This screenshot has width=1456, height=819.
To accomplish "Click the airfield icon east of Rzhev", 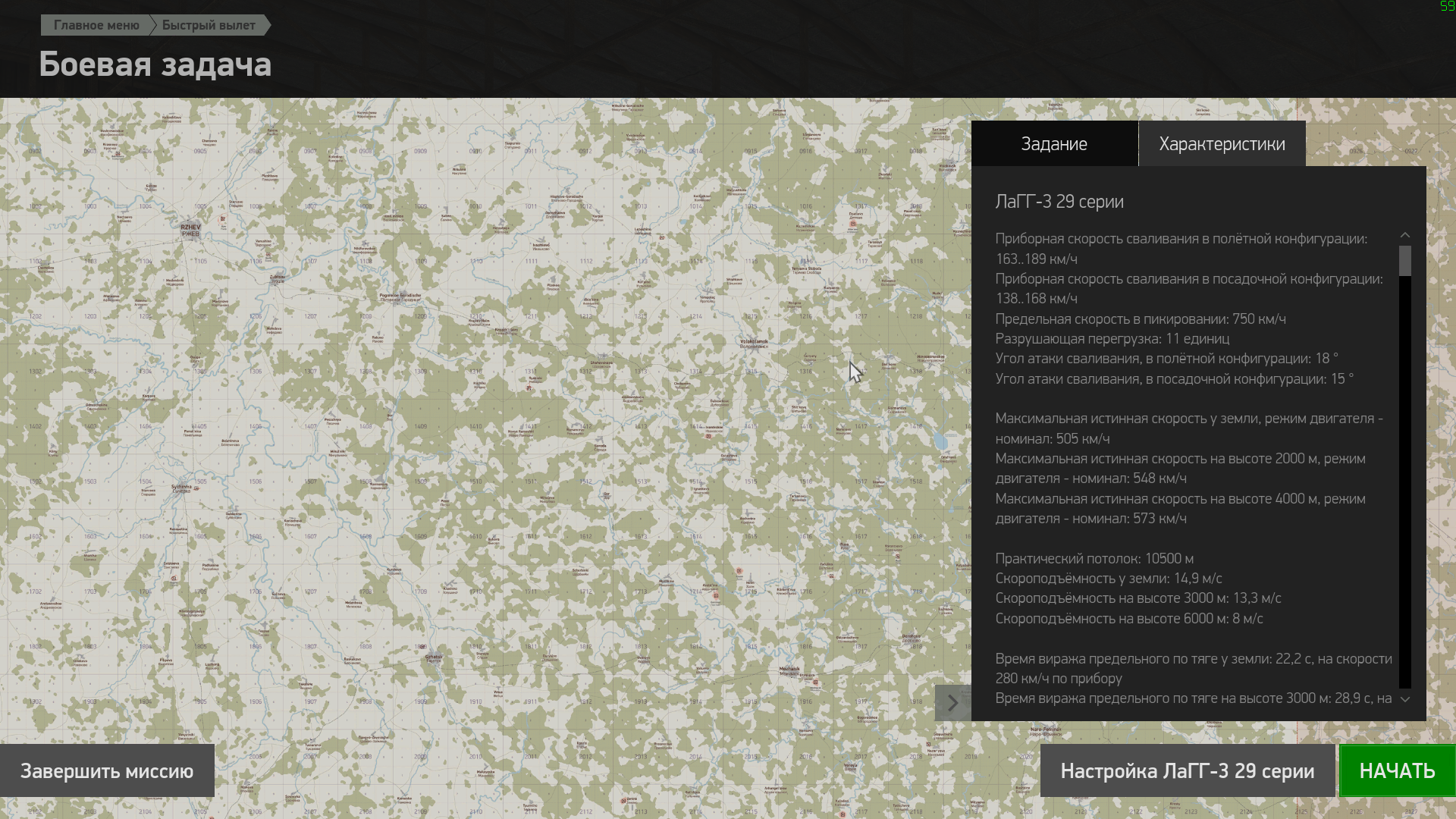I will coord(222,218).
